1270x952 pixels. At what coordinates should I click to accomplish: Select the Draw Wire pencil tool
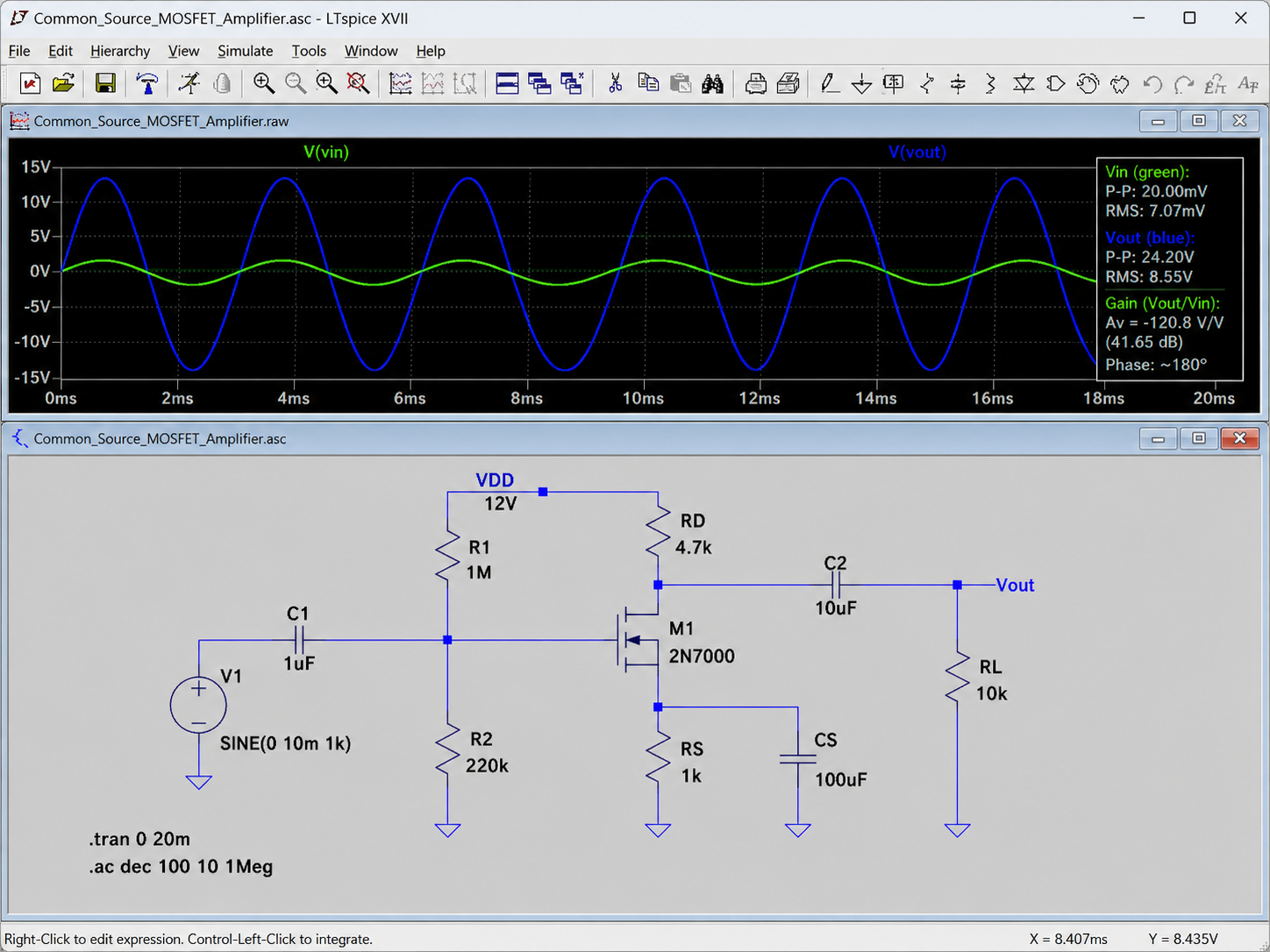[x=829, y=83]
